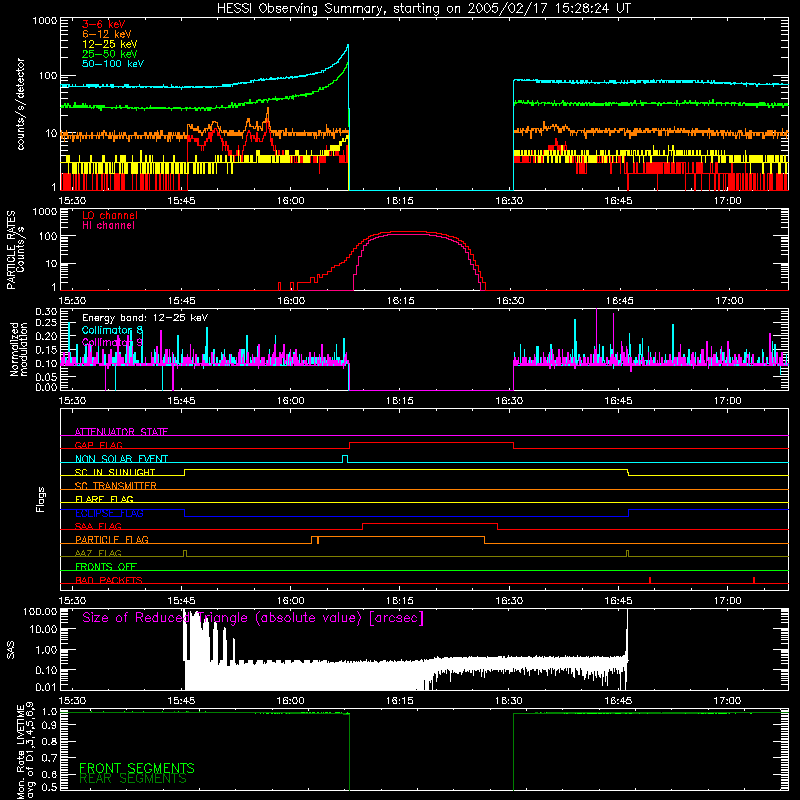The height and width of the screenshot is (800, 800).
Task: Click the Normalized modulation axis label
Action: pos(19,349)
